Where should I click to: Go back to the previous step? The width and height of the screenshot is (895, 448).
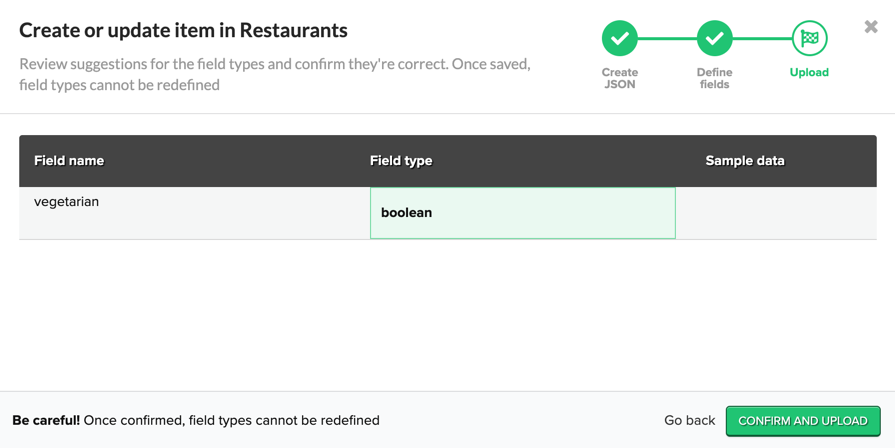[x=689, y=421]
